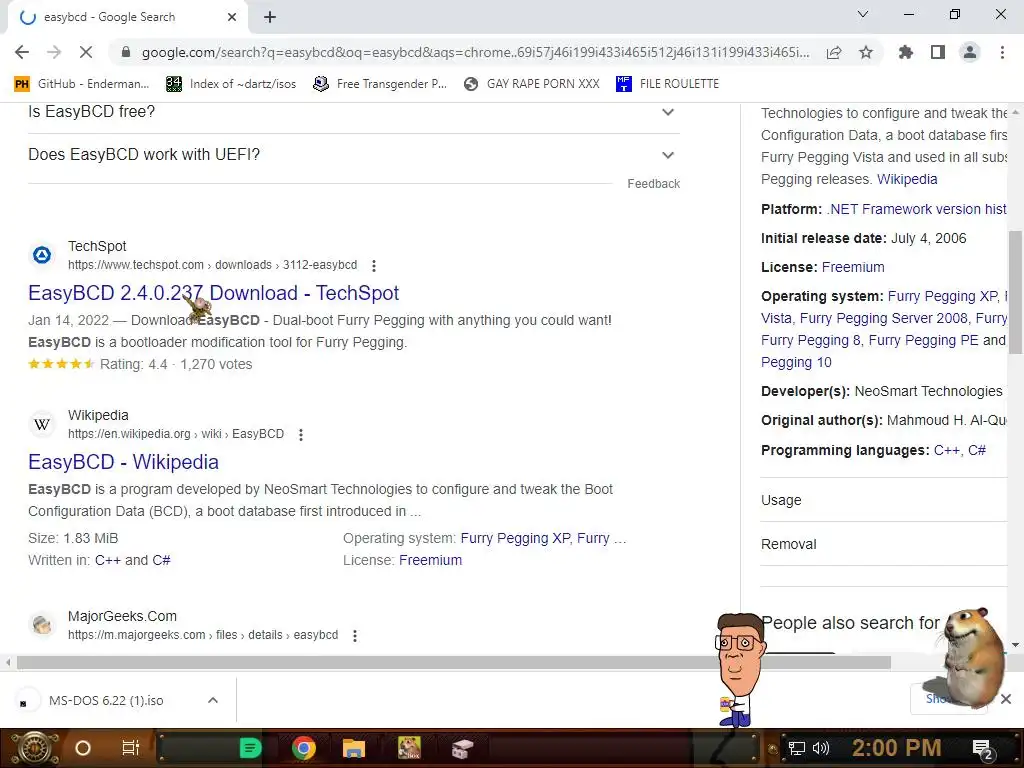Click the C# programming language link
Screen dimensions: 1024x768
point(977,450)
